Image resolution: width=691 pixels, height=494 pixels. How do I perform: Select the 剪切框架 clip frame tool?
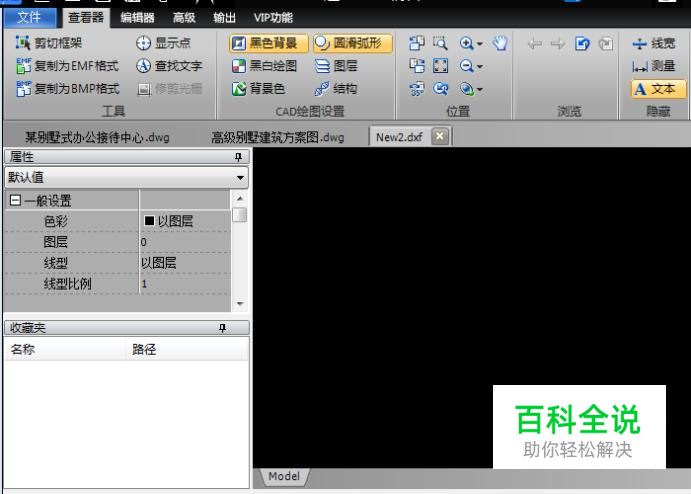tap(49, 43)
